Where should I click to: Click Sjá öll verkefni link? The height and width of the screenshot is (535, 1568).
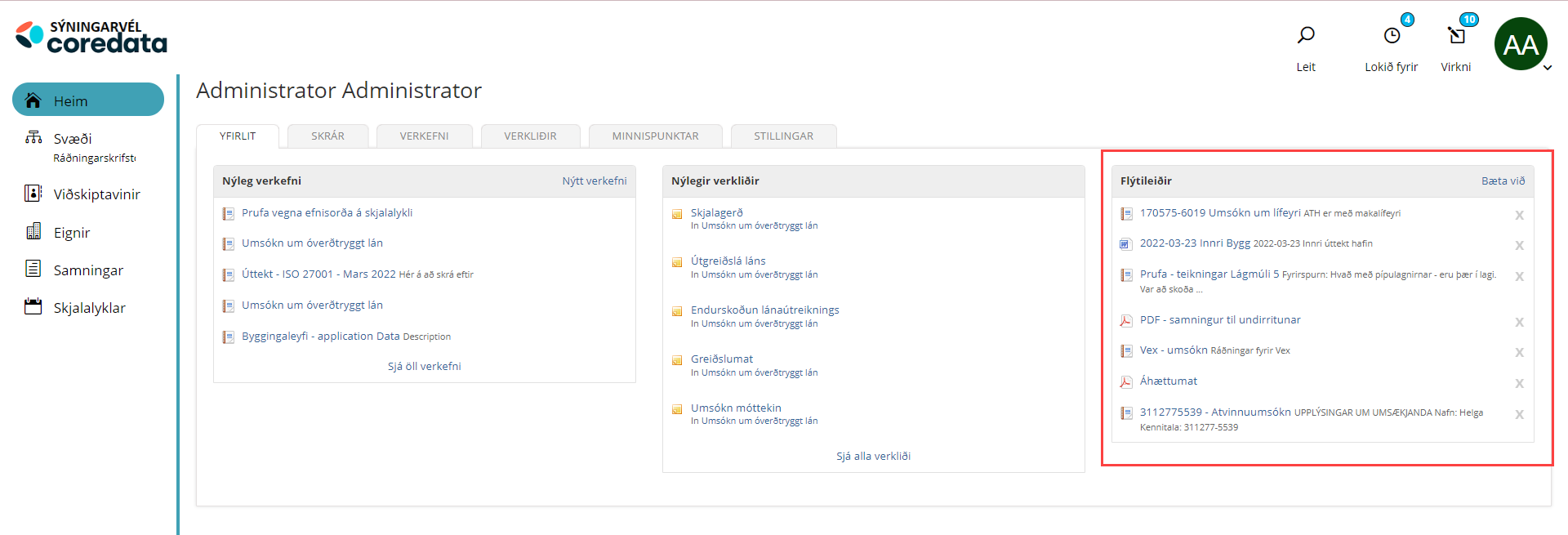click(424, 366)
